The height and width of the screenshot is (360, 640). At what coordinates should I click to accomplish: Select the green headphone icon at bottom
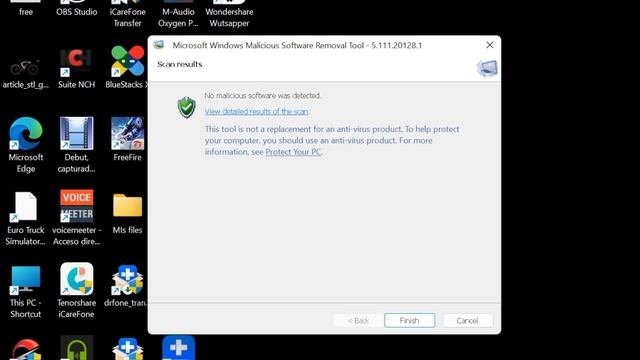click(76, 348)
